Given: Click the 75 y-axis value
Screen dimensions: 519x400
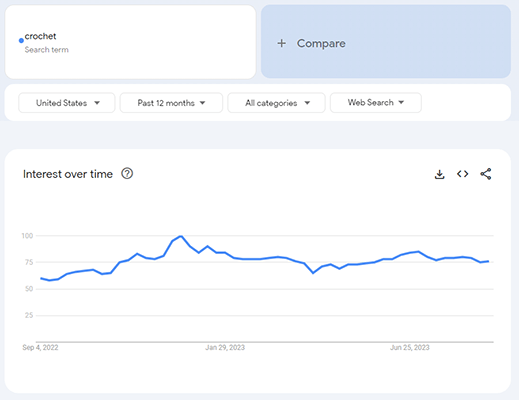Looking at the screenshot, I should click(29, 262).
